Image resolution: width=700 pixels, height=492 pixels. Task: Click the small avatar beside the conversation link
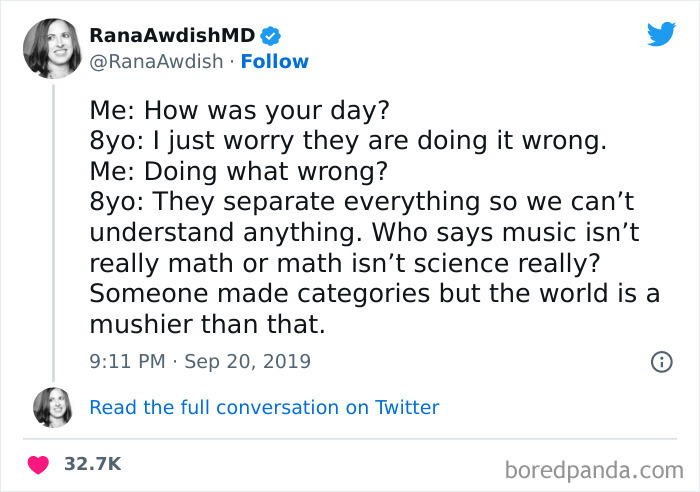pos(52,407)
